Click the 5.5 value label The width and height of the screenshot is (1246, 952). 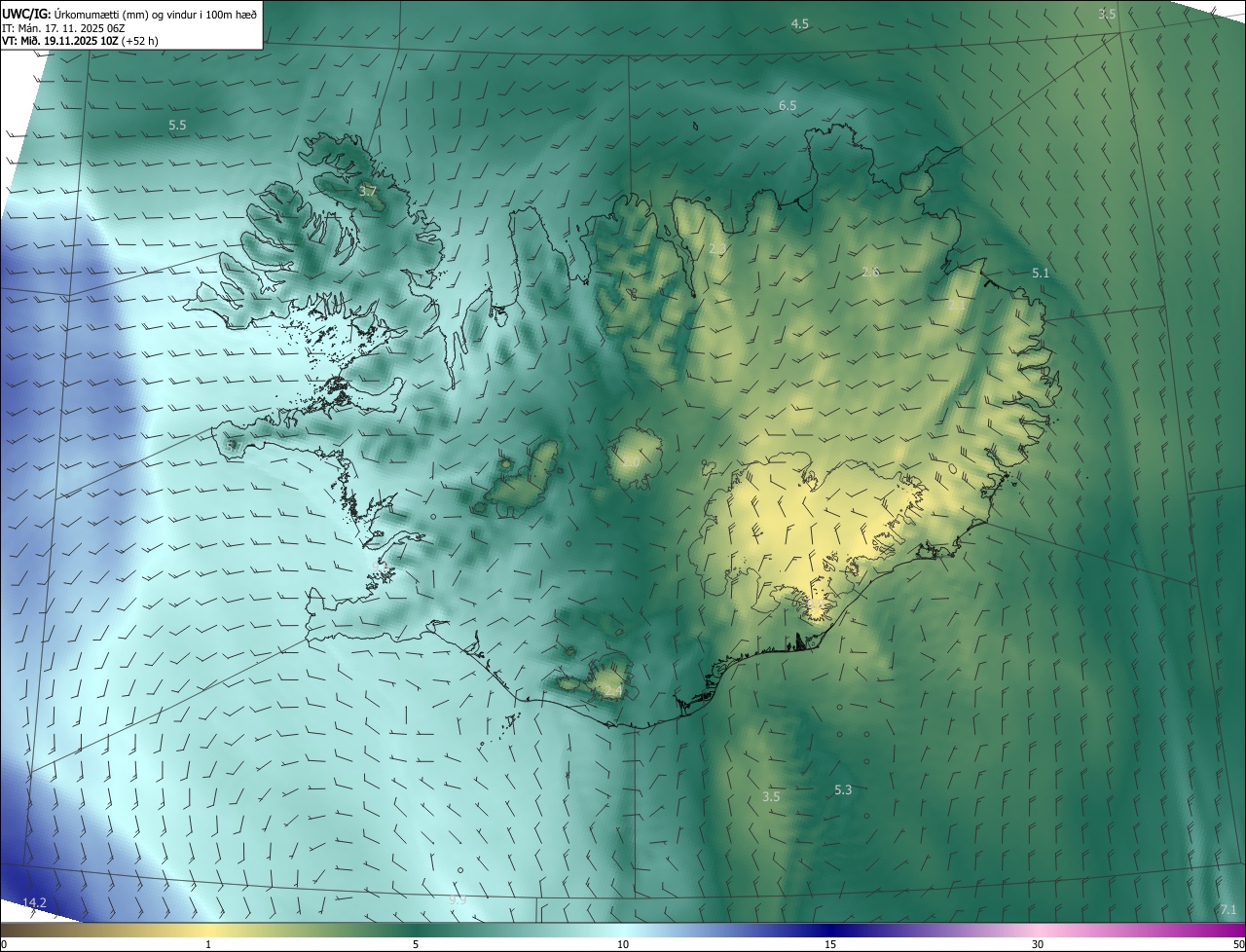[x=177, y=126]
